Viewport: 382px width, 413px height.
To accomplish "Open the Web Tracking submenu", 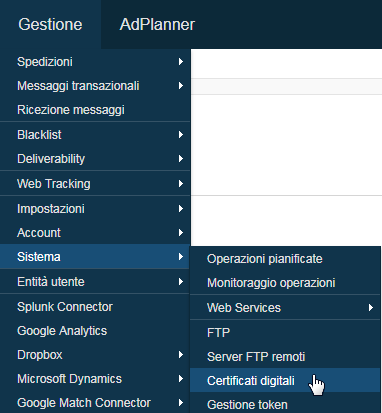I will click(x=95, y=184).
